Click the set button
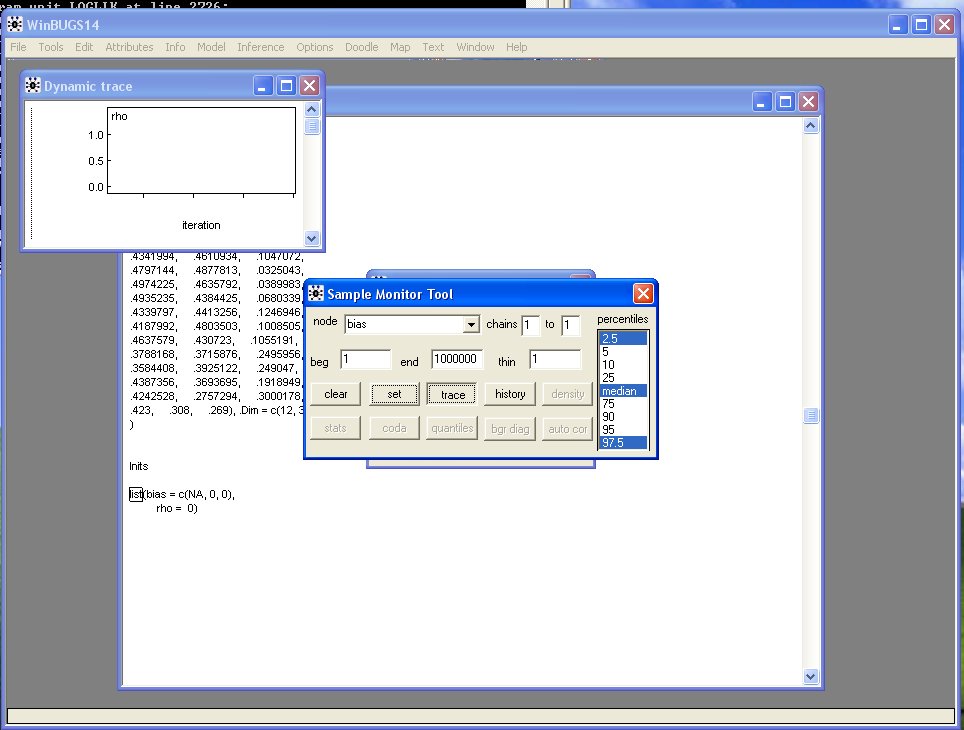The image size is (964, 730). coord(395,394)
